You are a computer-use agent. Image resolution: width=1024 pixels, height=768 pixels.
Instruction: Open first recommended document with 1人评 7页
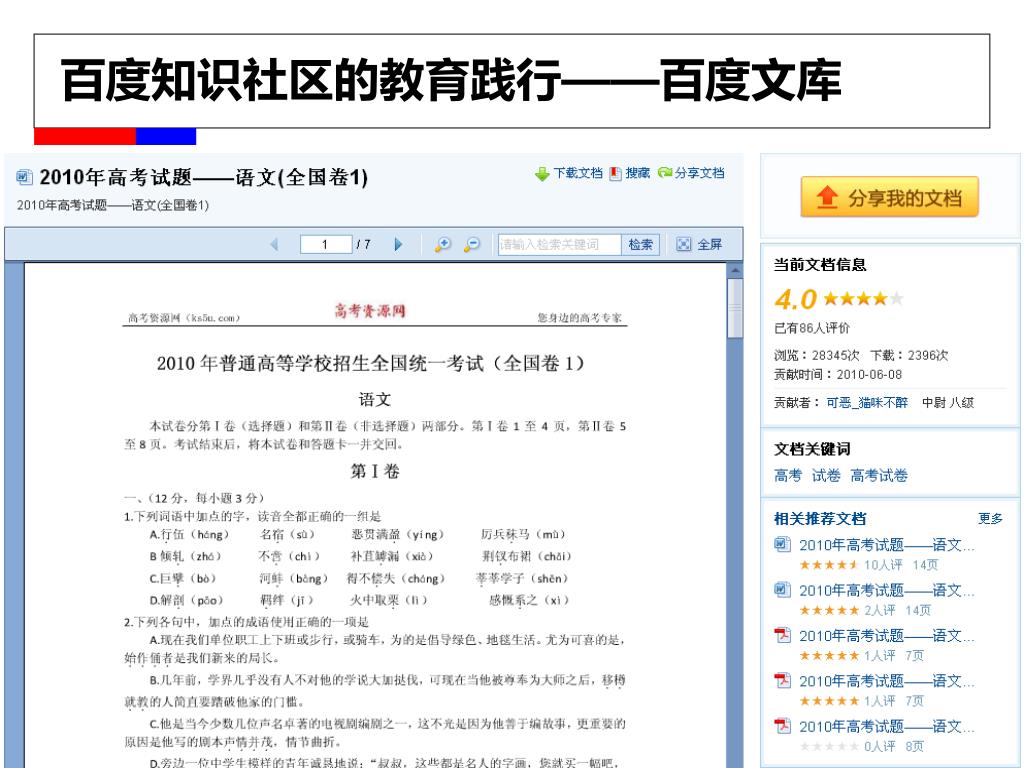pos(887,635)
